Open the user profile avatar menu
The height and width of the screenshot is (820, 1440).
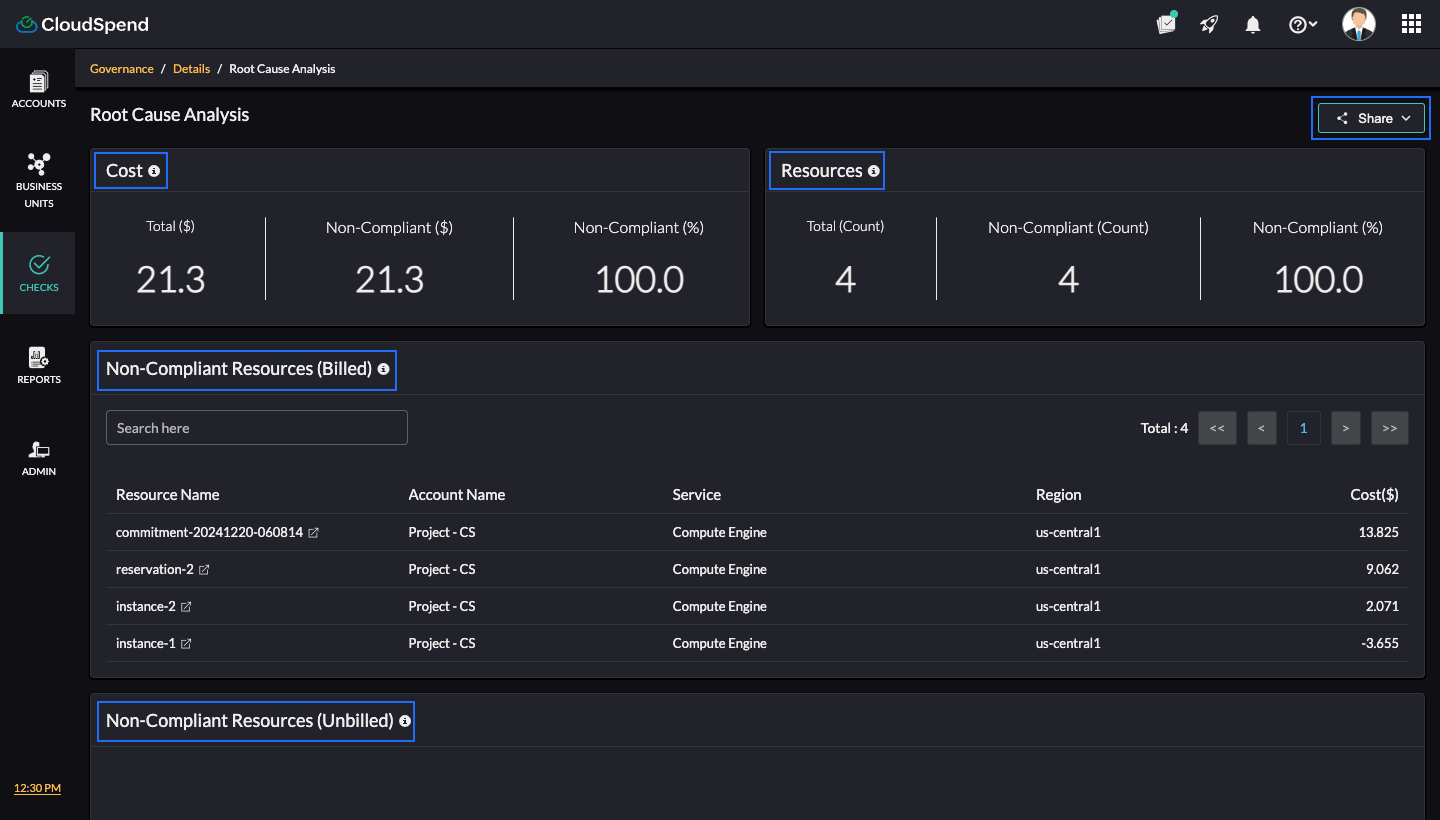[x=1358, y=25]
